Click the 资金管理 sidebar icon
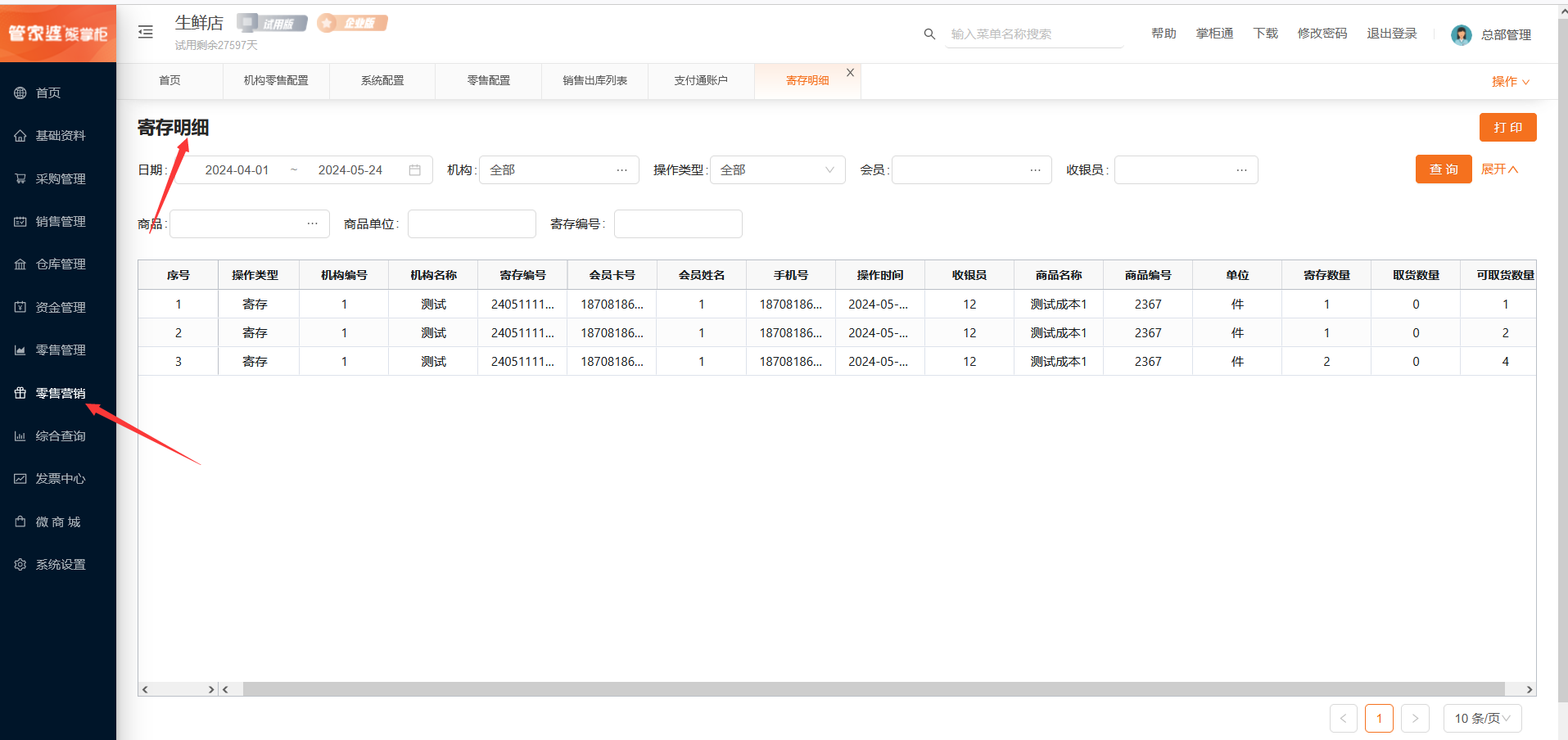 tap(20, 307)
